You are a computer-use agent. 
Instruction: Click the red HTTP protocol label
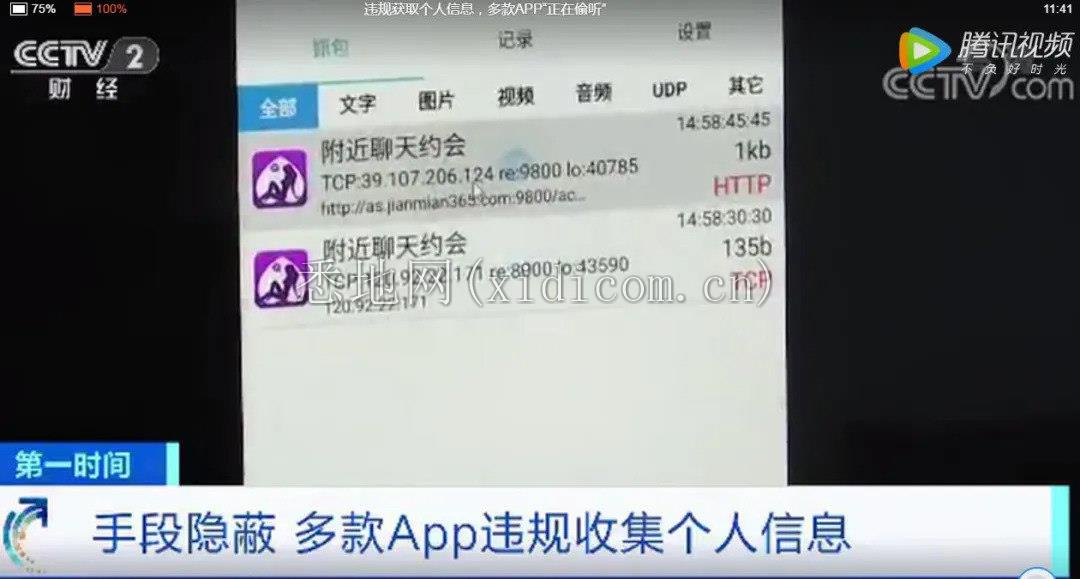coord(742,185)
